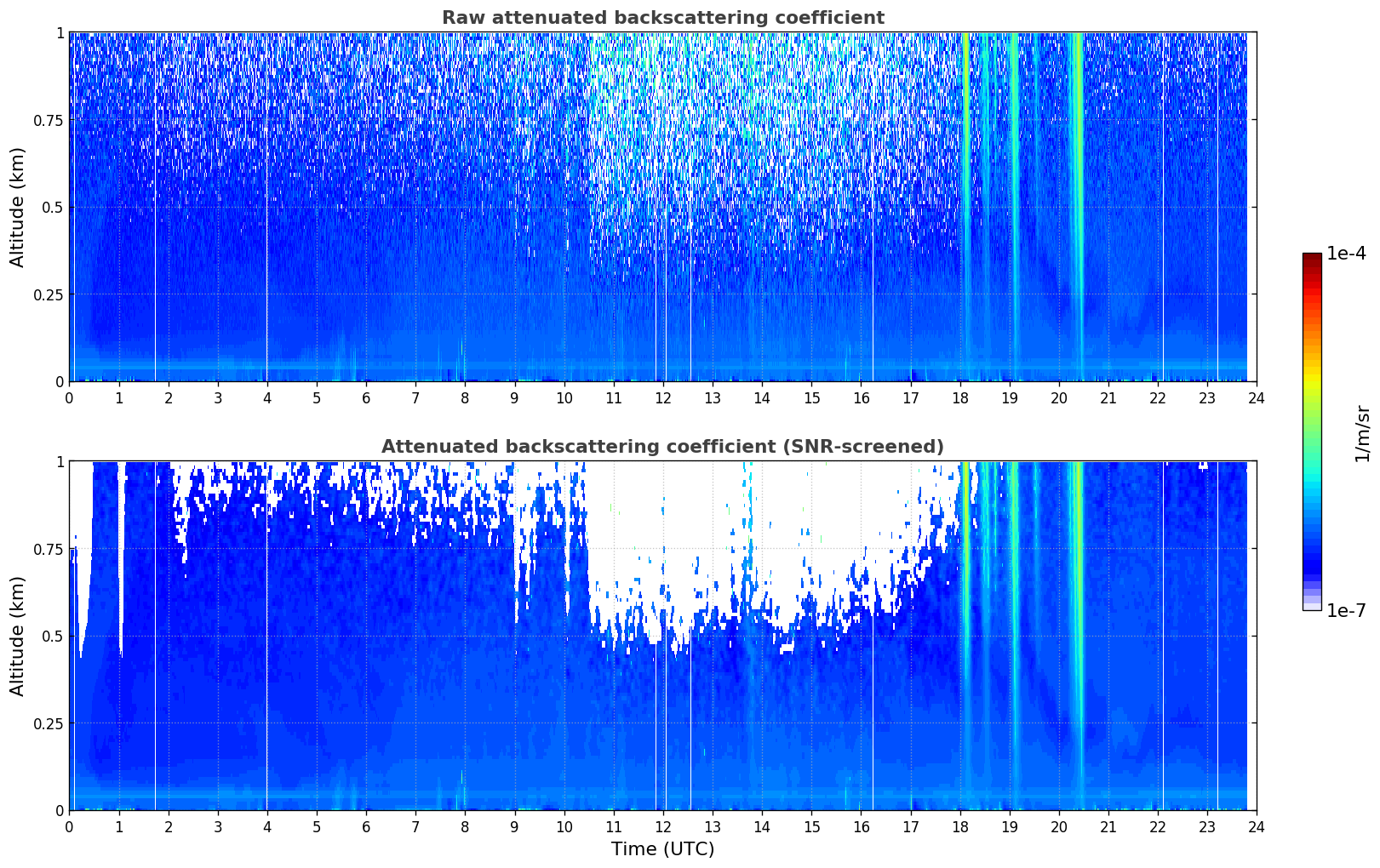1380x868 pixels.
Task: Click the '0.75' altitude tick on bottom plot
Action: (48, 550)
